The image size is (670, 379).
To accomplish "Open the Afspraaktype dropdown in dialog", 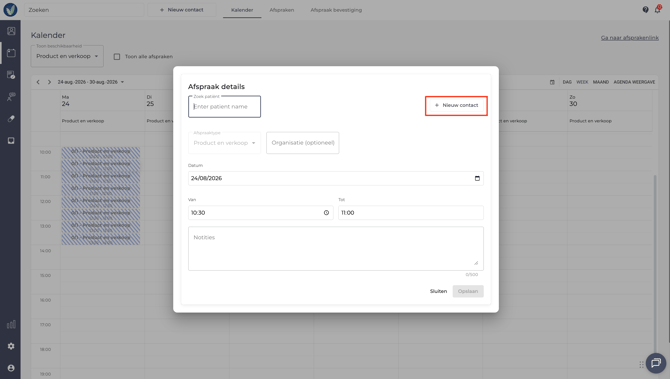I will [x=224, y=143].
